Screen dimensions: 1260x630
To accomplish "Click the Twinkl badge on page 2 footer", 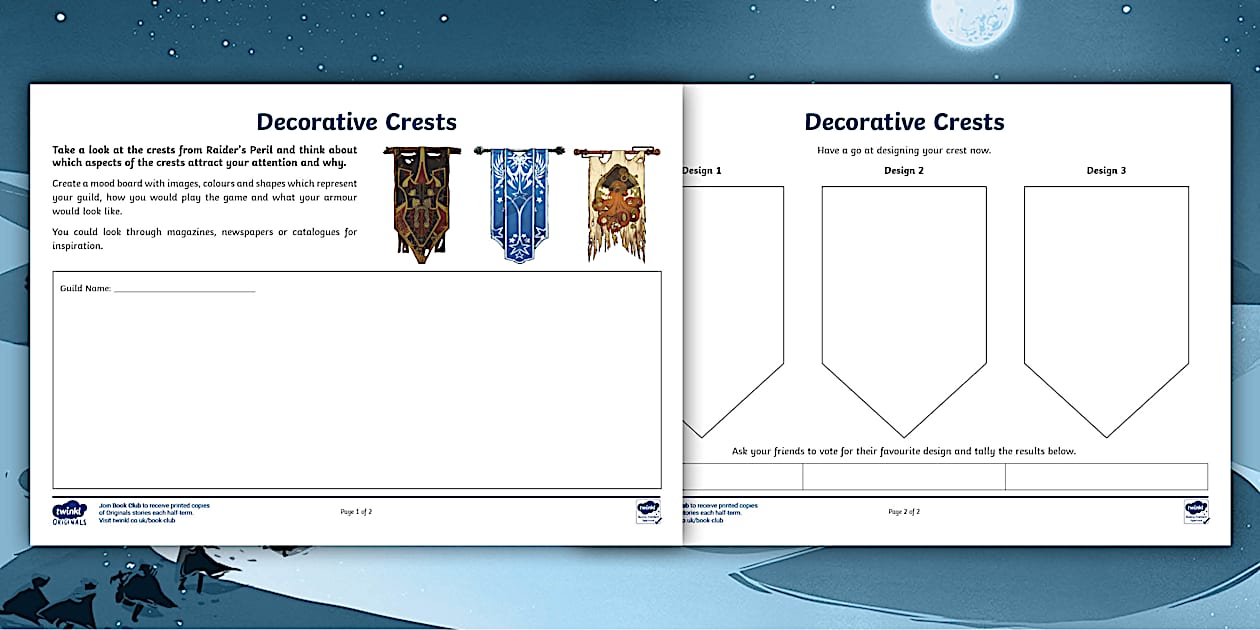I will (1196, 510).
